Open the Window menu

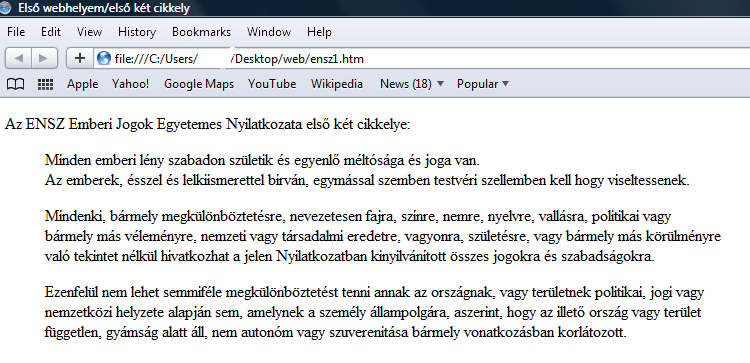pyautogui.click(x=269, y=32)
